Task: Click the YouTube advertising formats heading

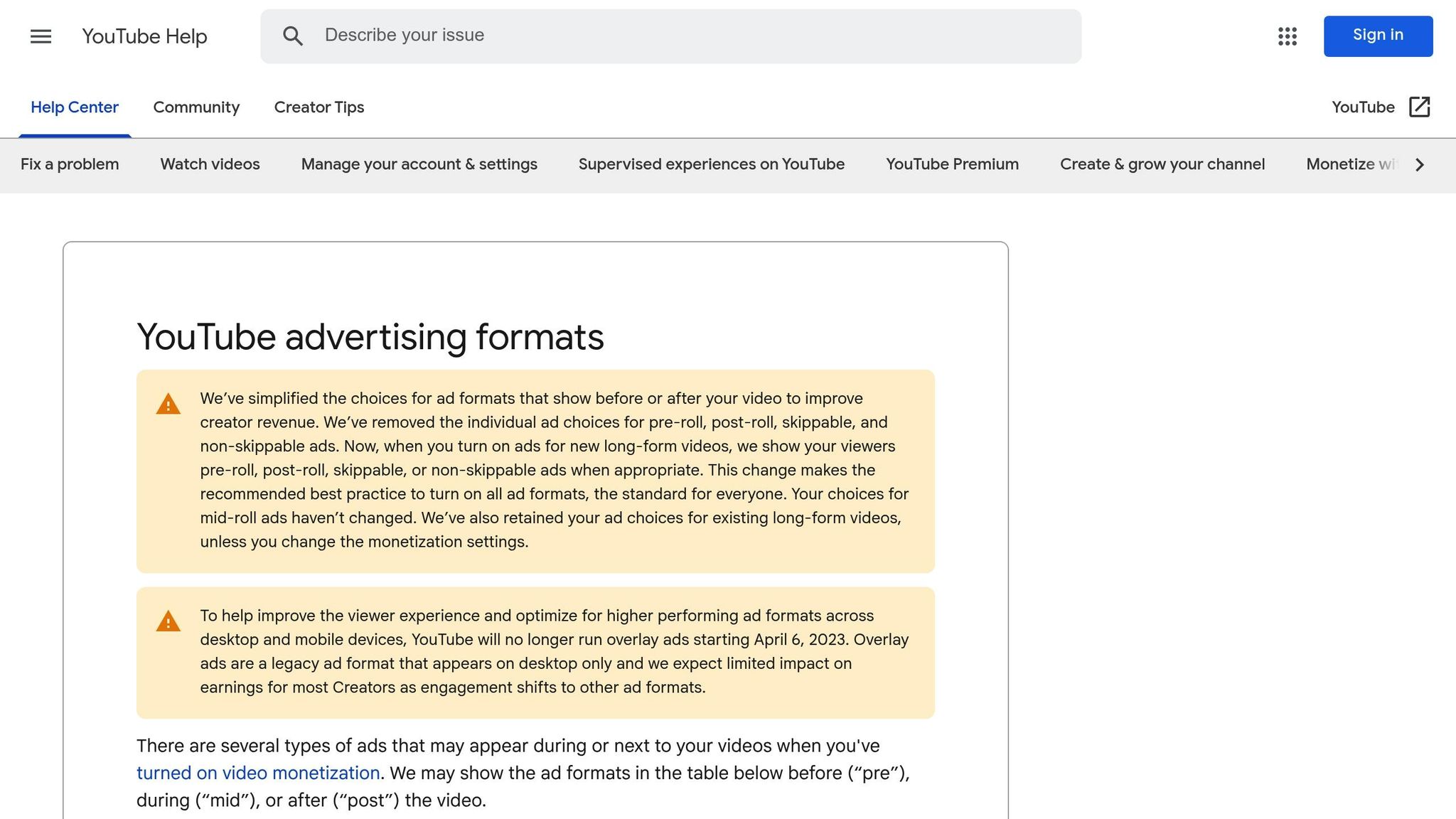Action: coord(370,337)
